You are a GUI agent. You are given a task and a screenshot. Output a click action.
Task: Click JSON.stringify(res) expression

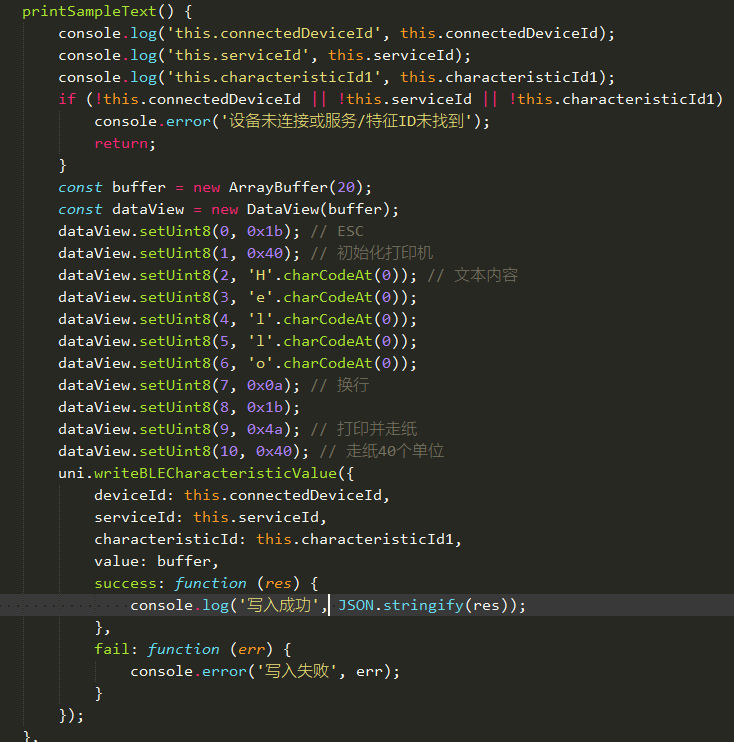(427, 605)
